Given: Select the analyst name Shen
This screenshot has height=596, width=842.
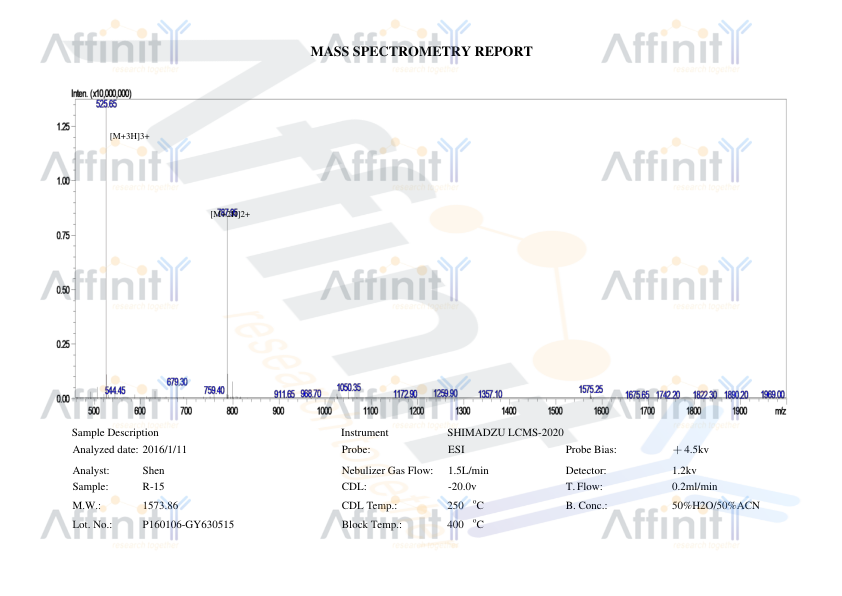Looking at the screenshot, I should pos(154,471).
